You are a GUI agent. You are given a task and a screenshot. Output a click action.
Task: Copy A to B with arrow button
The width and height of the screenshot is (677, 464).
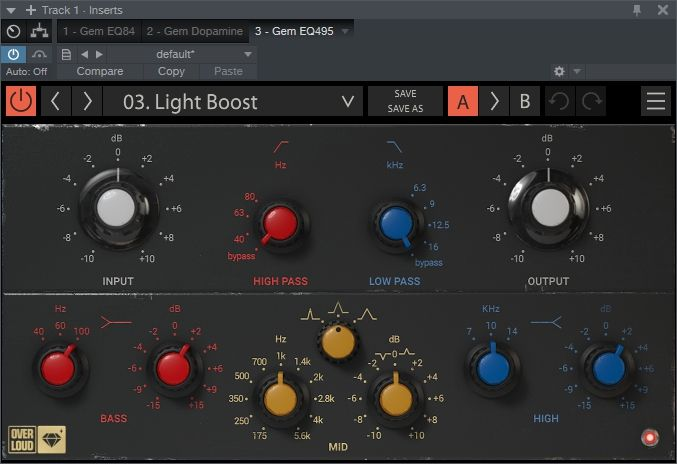tap(494, 101)
